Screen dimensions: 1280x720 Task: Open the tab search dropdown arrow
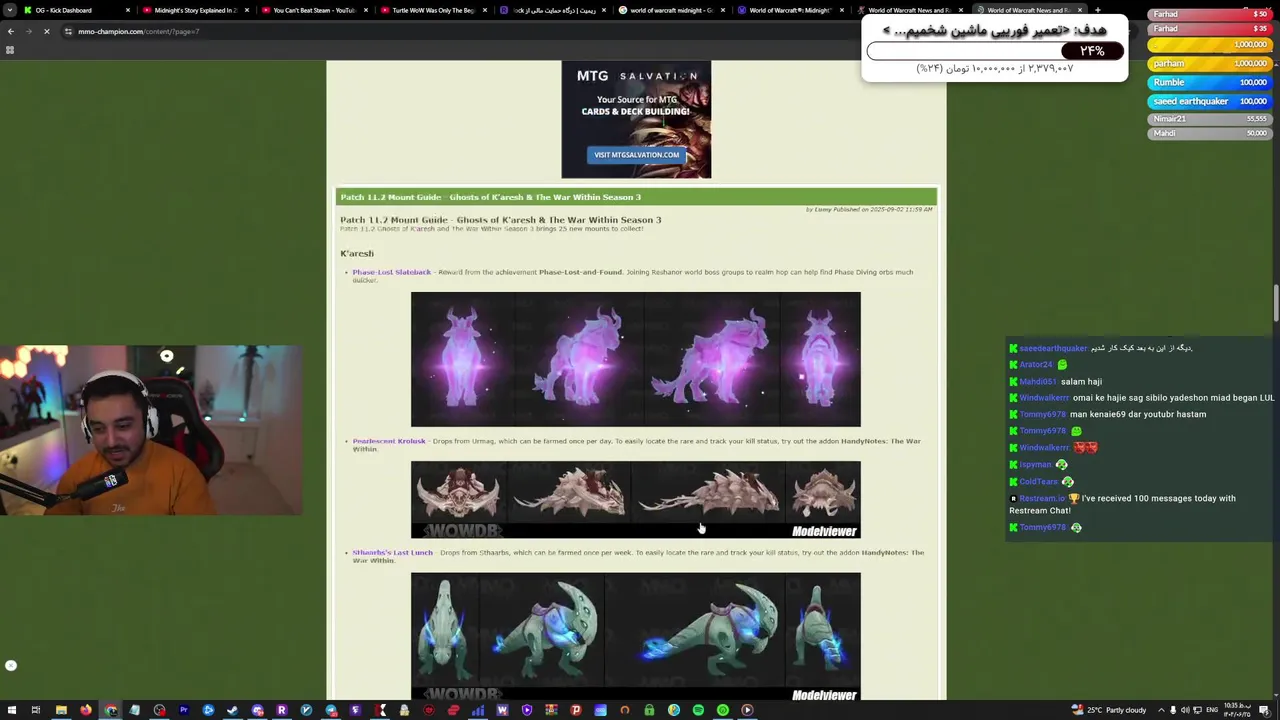[10, 10]
